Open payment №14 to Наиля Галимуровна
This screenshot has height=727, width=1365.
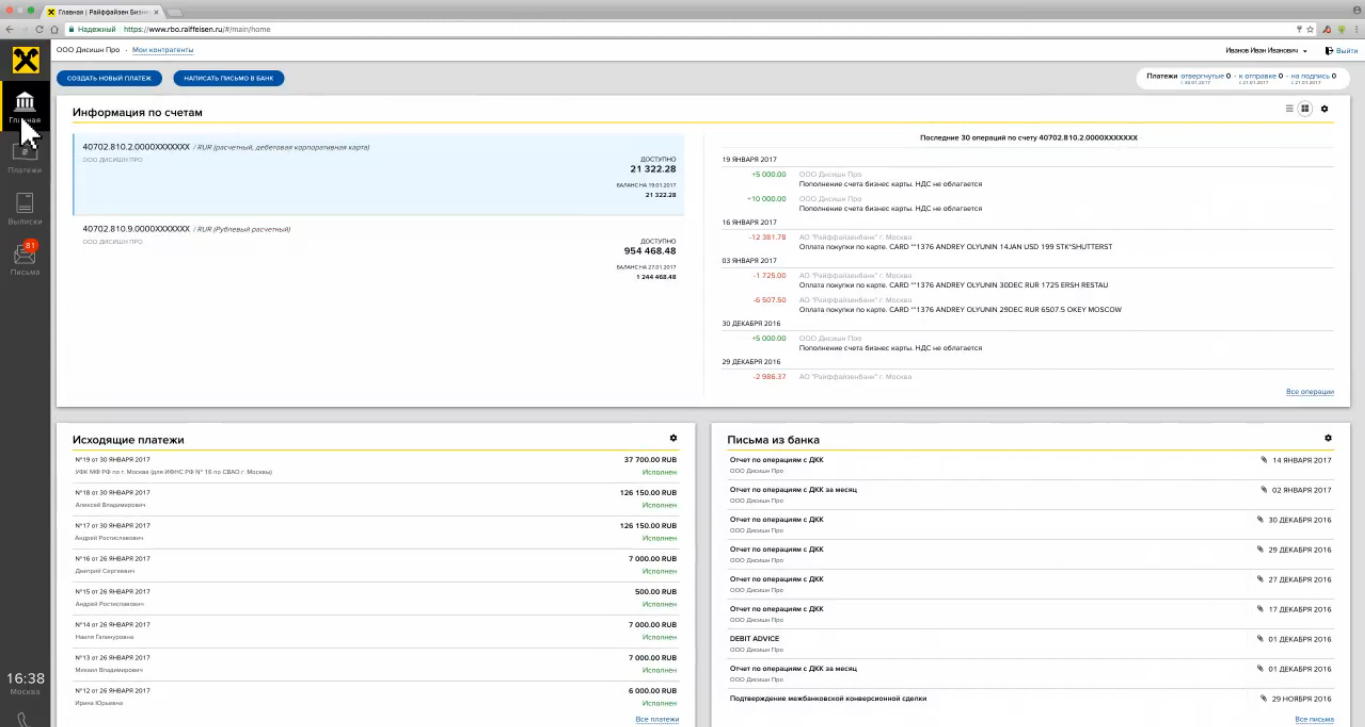pos(376,630)
